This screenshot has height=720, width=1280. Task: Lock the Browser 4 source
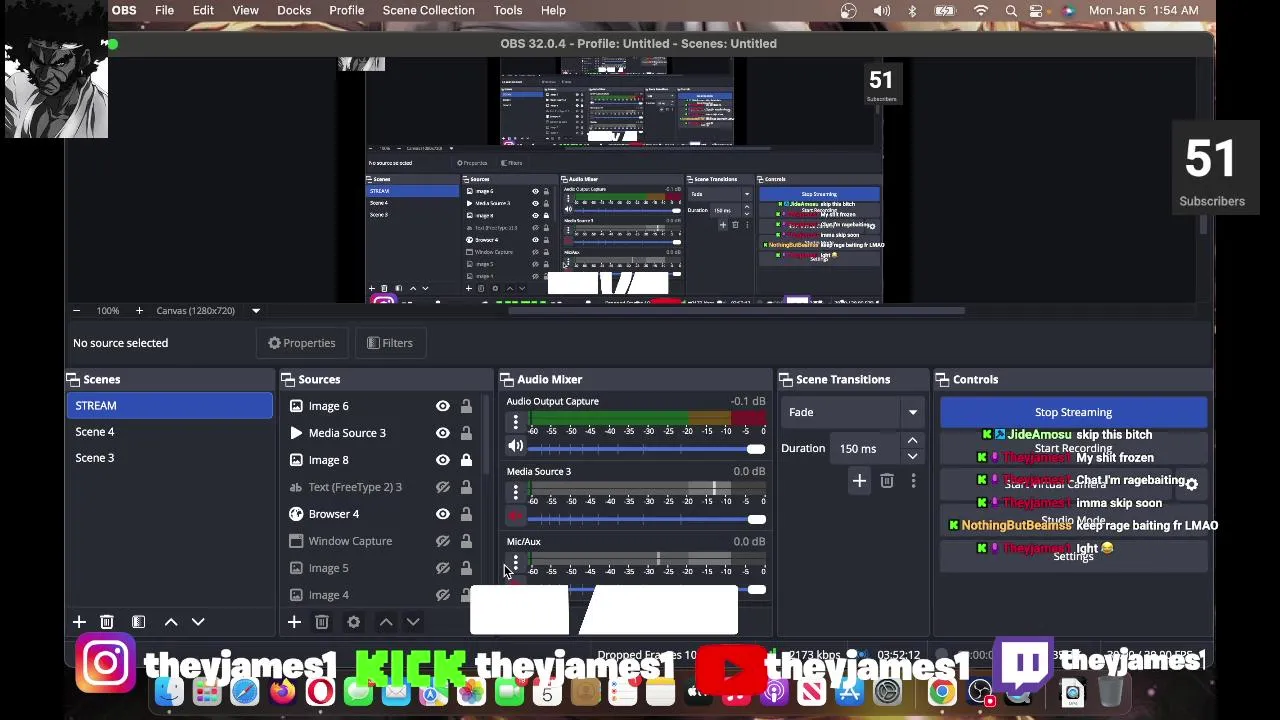pos(466,514)
